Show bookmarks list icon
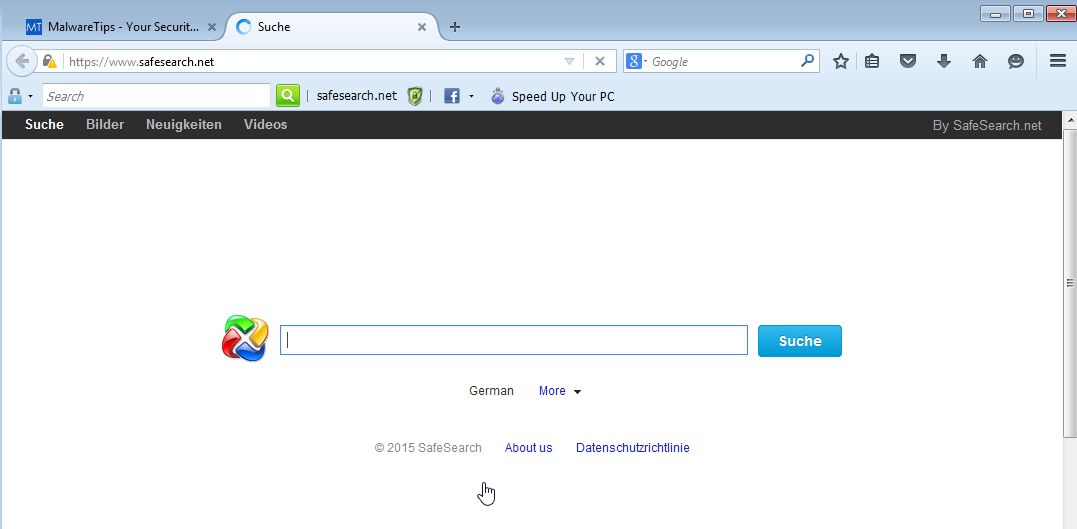1077x529 pixels. coord(872,62)
